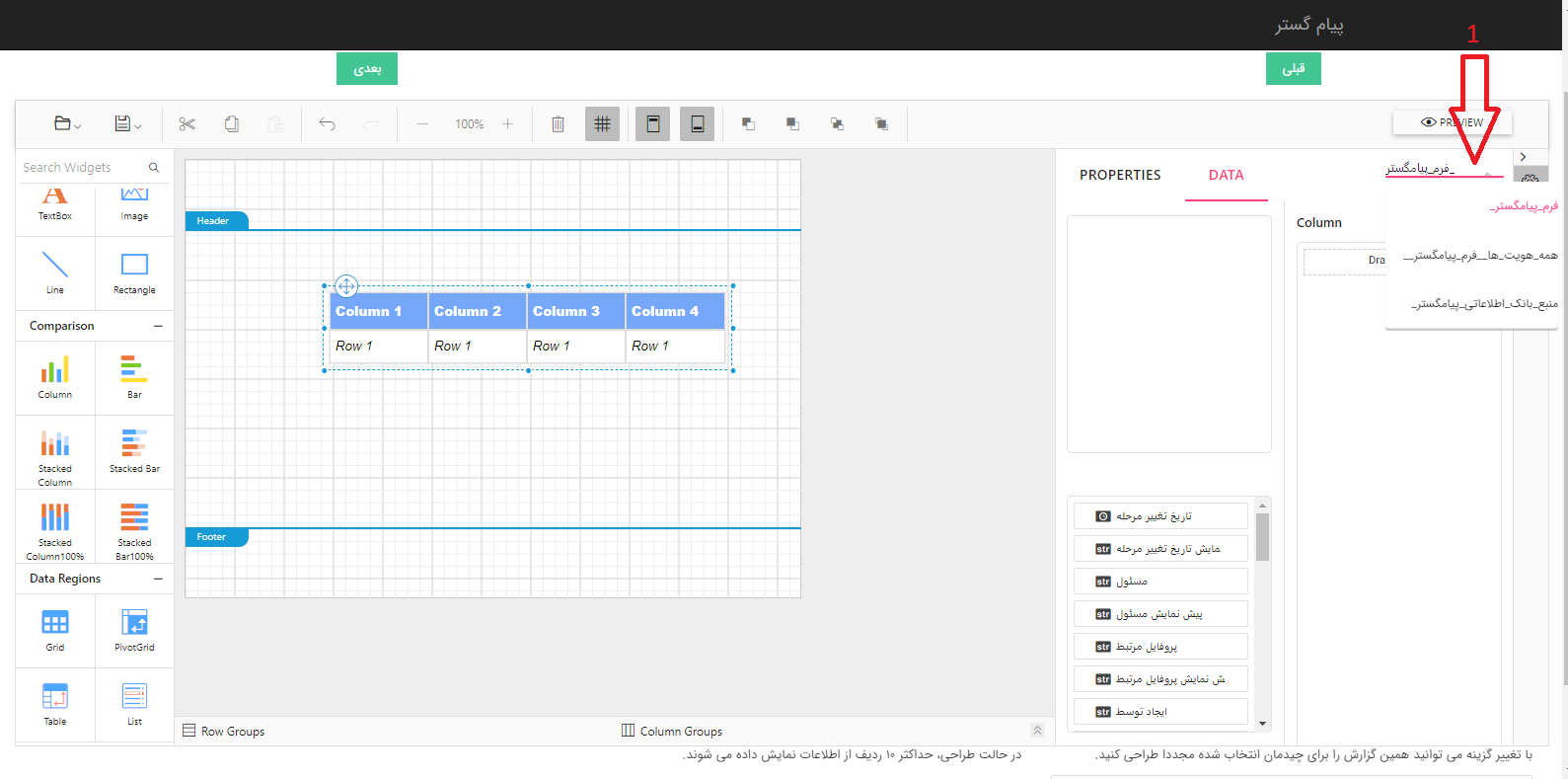Click the zoom in plus icon

pyautogui.click(x=507, y=124)
